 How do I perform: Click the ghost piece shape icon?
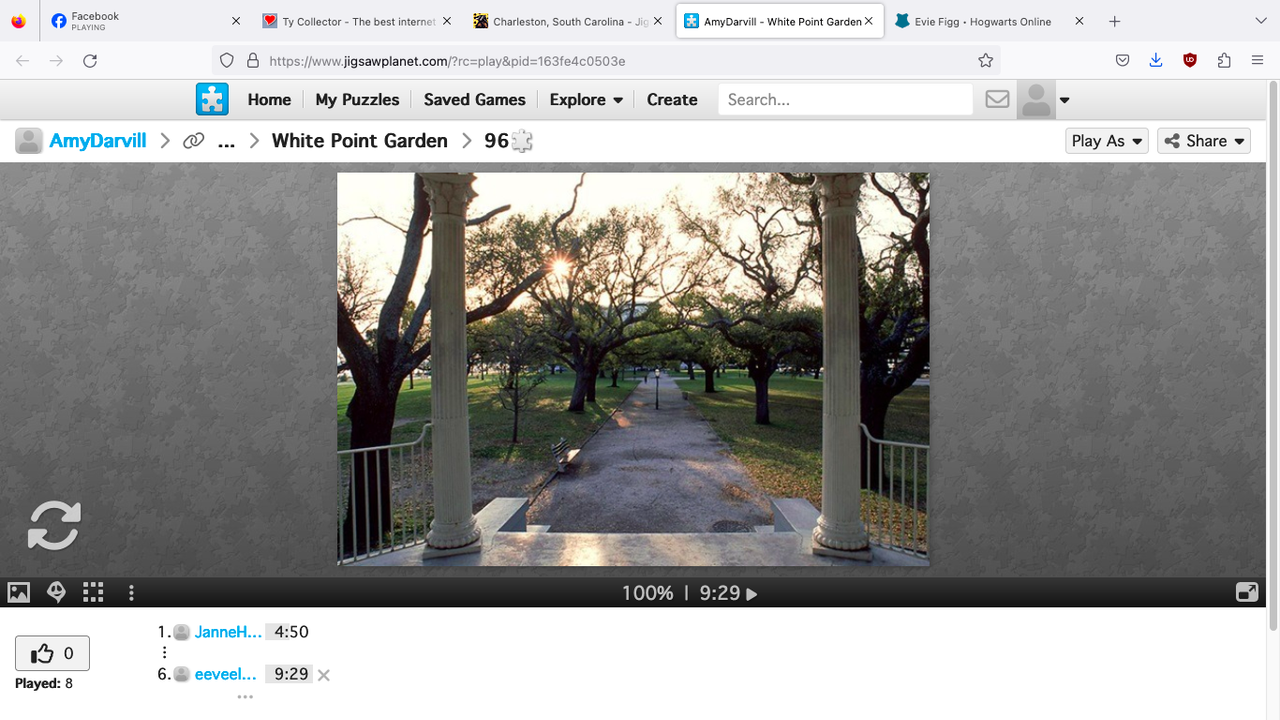[x=56, y=592]
